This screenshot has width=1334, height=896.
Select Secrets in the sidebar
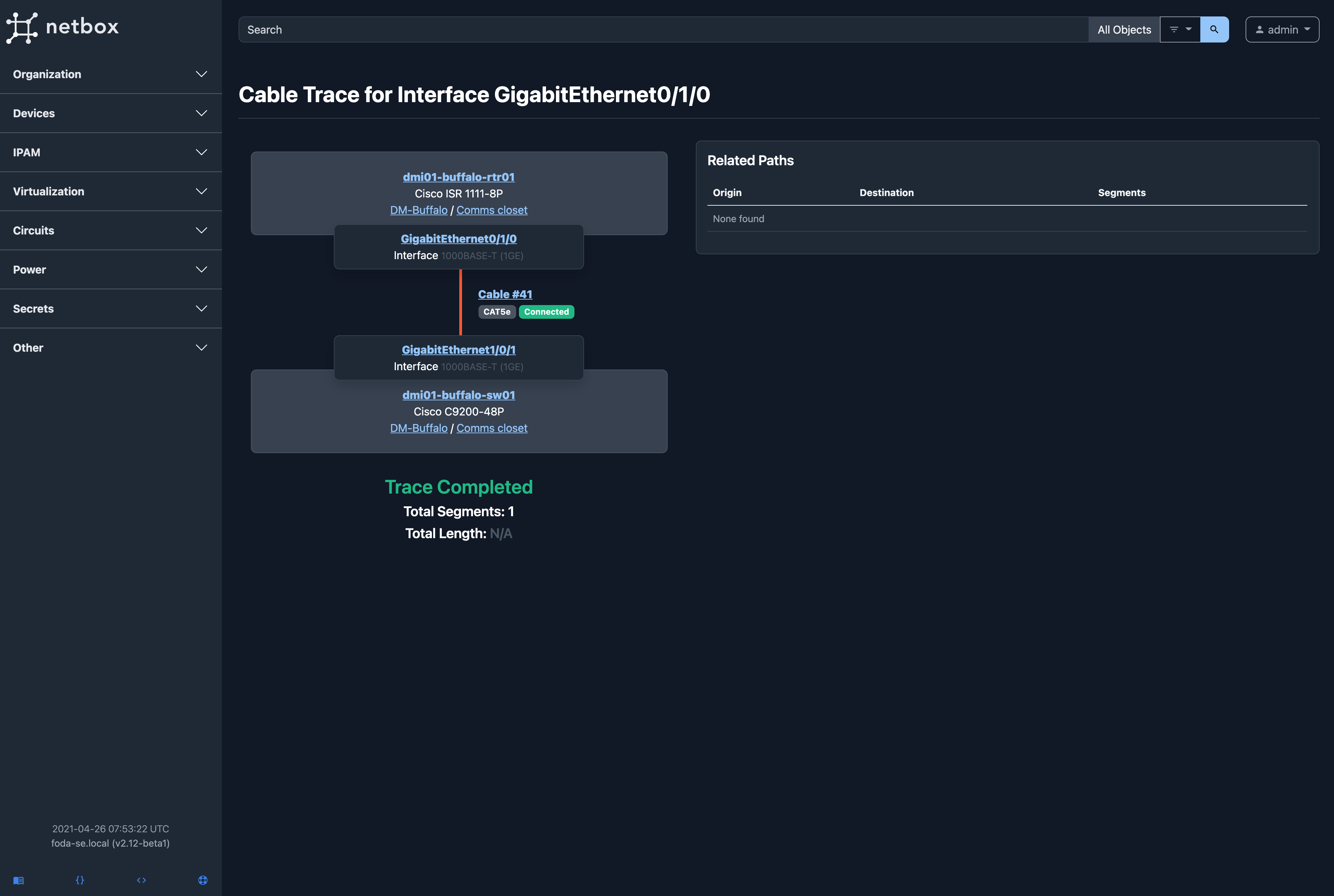pyautogui.click(x=111, y=308)
